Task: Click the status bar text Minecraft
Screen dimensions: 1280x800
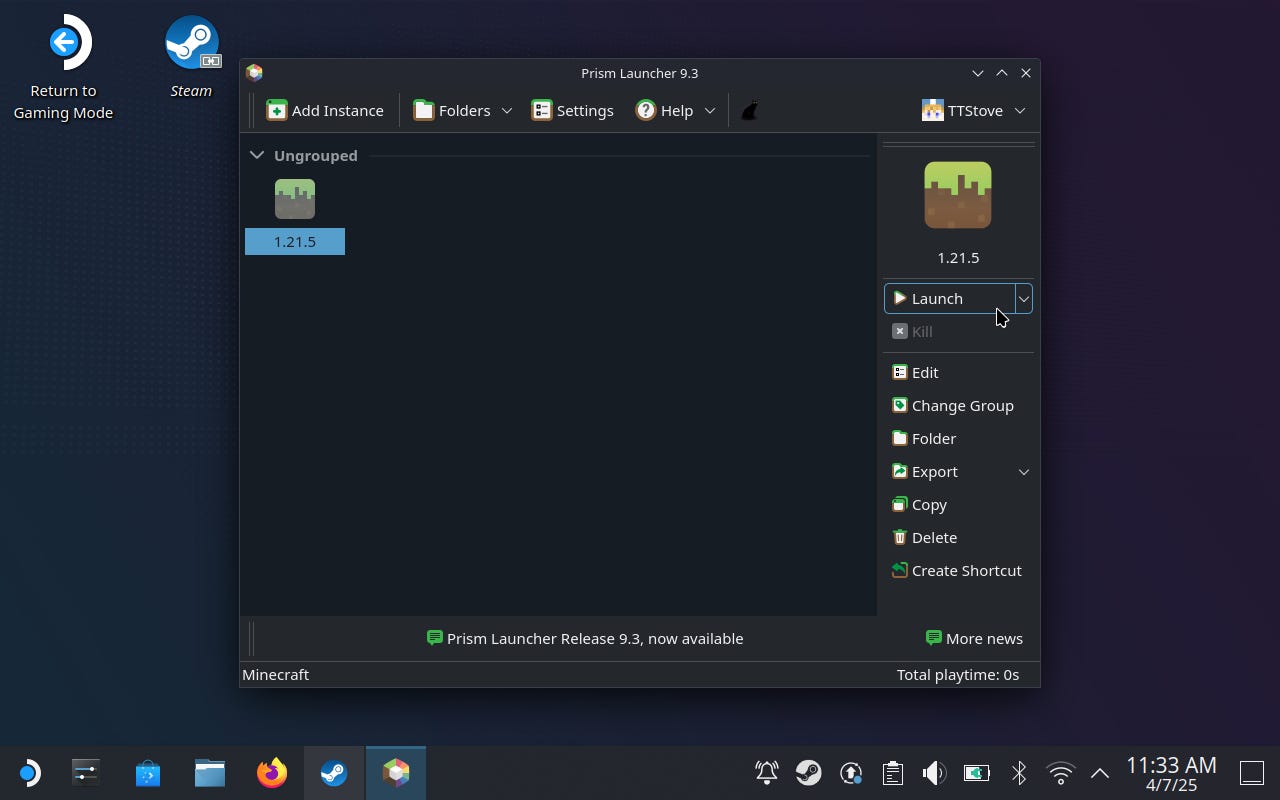Action: coord(276,674)
